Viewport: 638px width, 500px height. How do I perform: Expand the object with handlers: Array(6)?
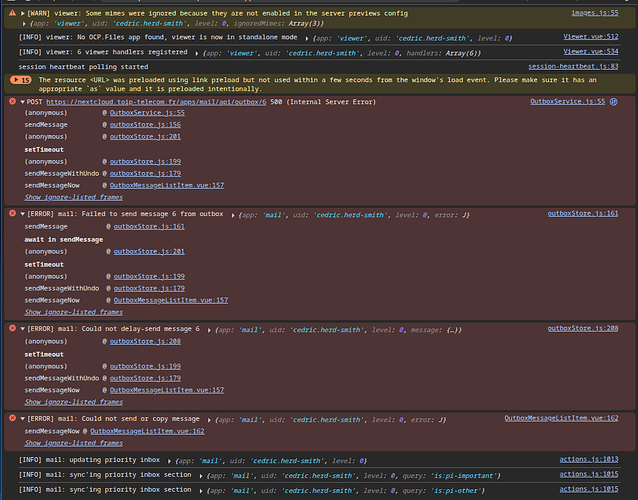tap(197, 53)
